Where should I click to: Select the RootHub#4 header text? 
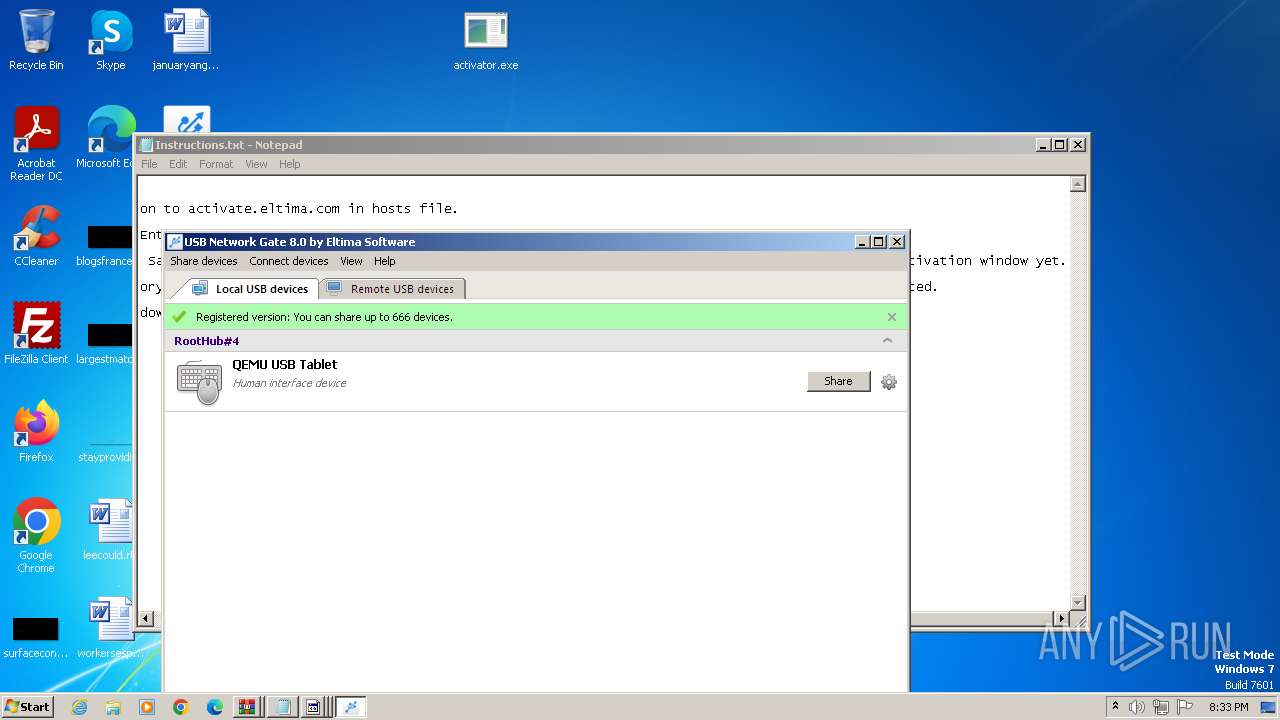pyautogui.click(x=207, y=341)
